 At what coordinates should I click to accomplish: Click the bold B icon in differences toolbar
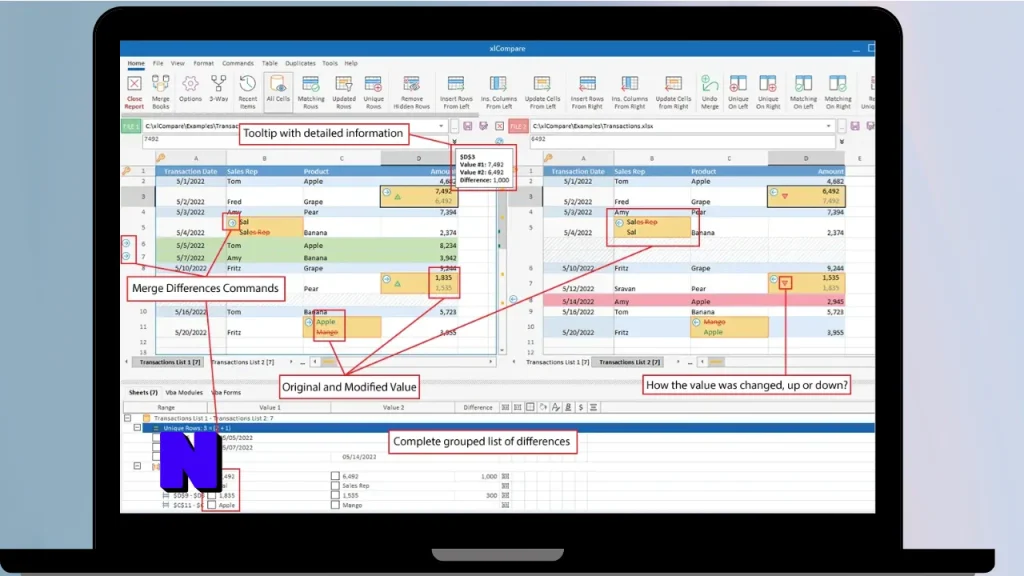coord(568,408)
